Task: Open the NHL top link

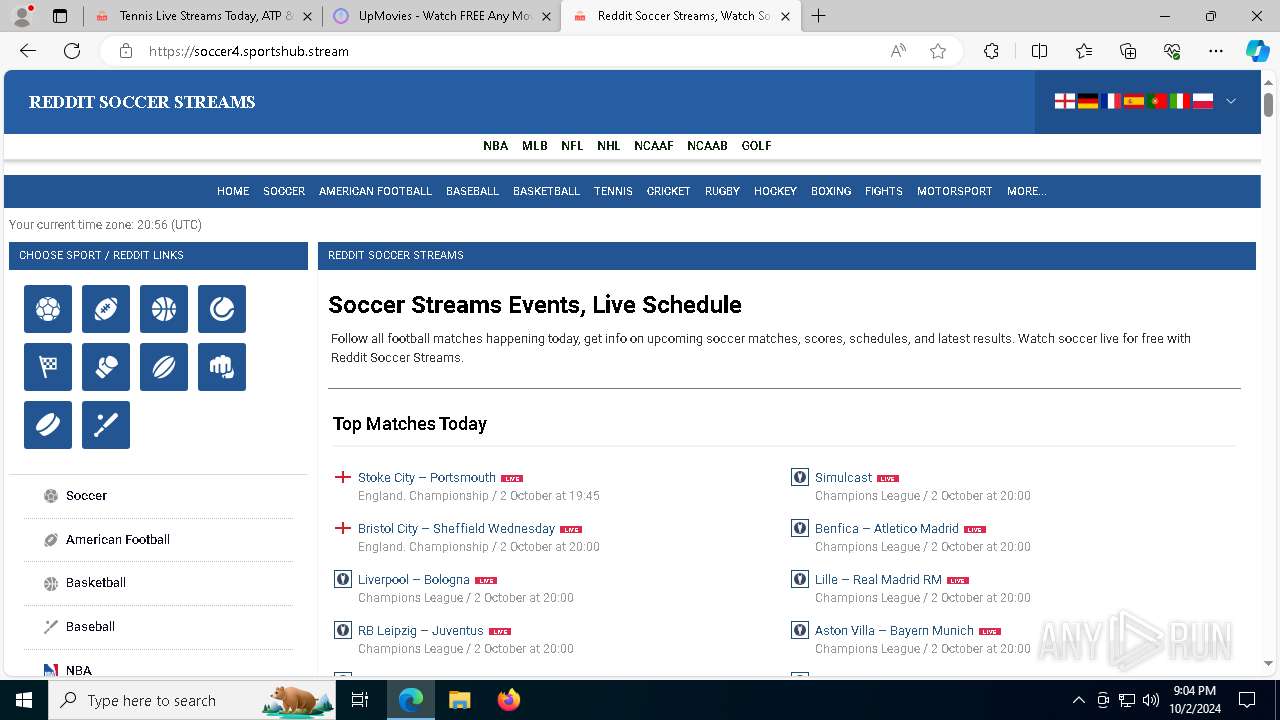Action: (x=608, y=146)
